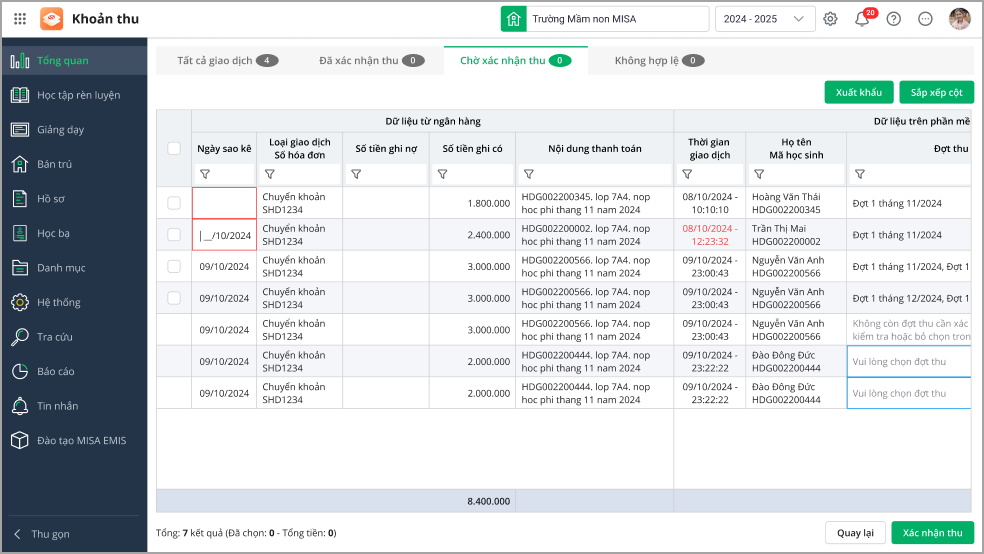Expand the 2024 - 2025 school year dropdown

(x=764, y=19)
